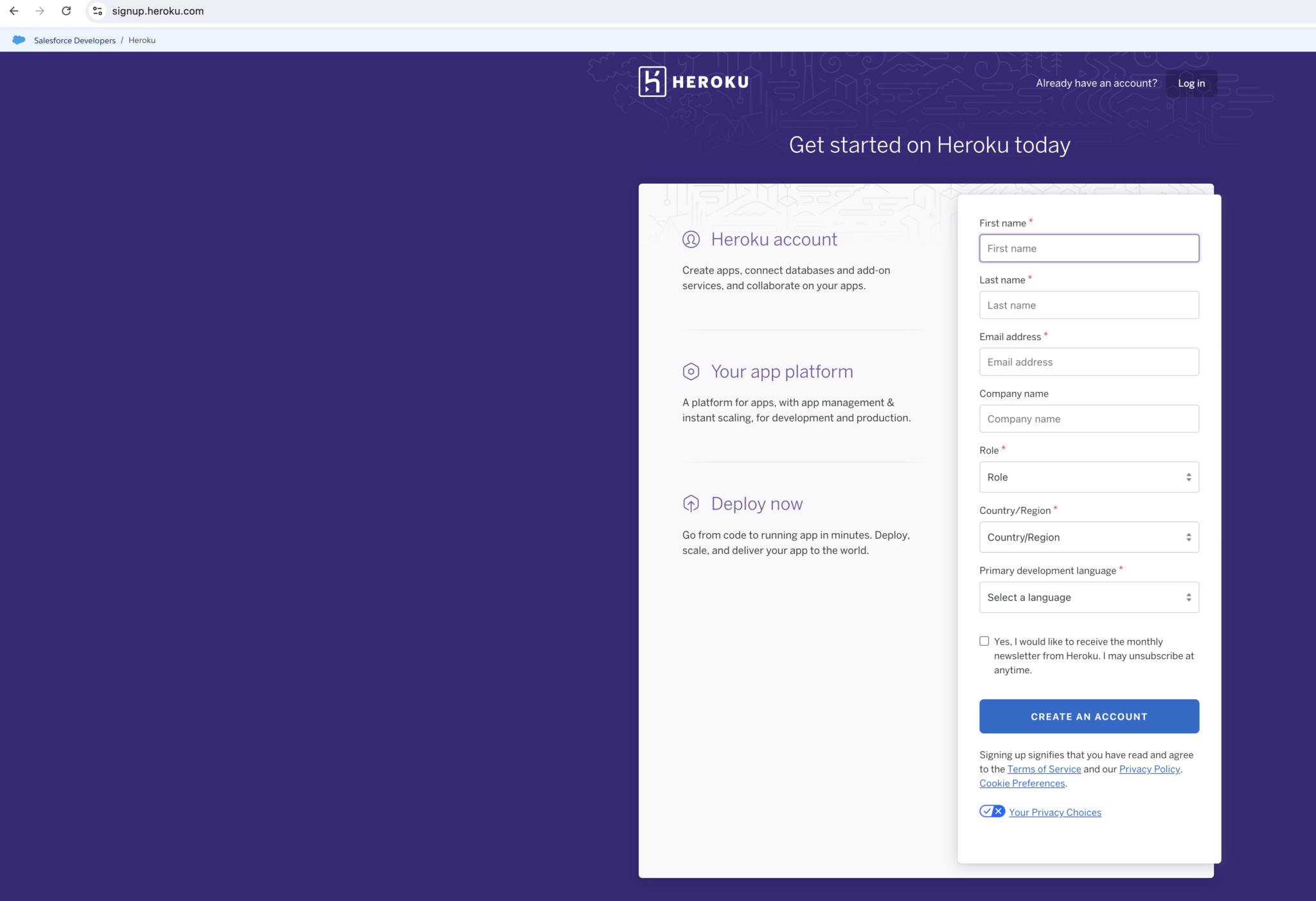Click the Log in button
Screen dimensions: 1316x901
(x=1191, y=84)
